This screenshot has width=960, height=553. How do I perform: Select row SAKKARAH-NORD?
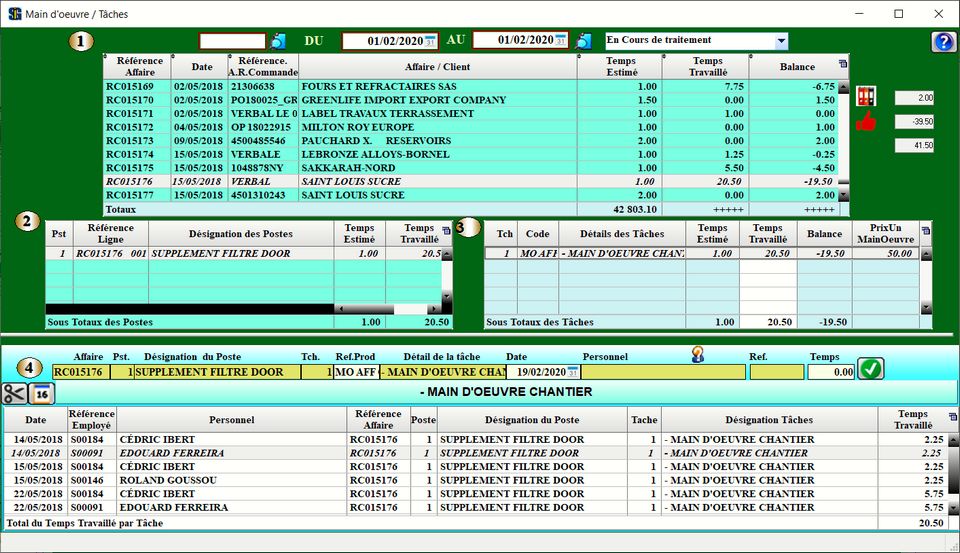click(x=470, y=168)
